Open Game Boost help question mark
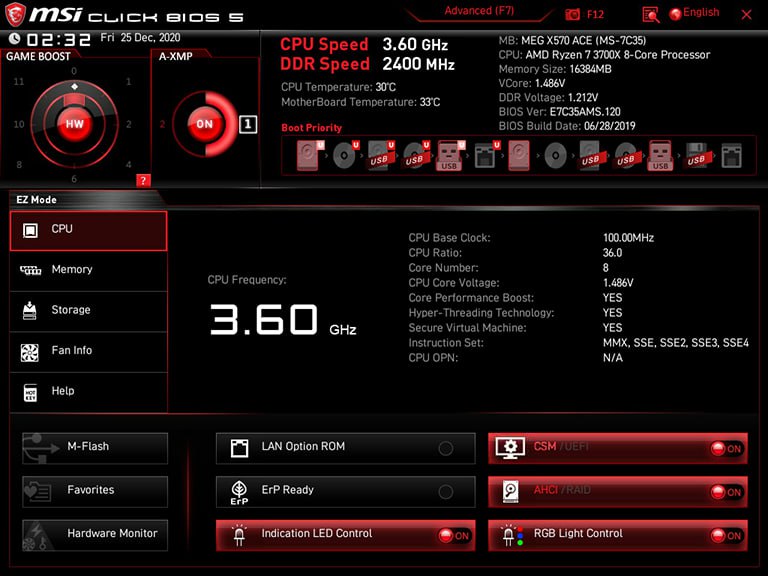Viewport: 768px width, 576px height. (x=143, y=180)
